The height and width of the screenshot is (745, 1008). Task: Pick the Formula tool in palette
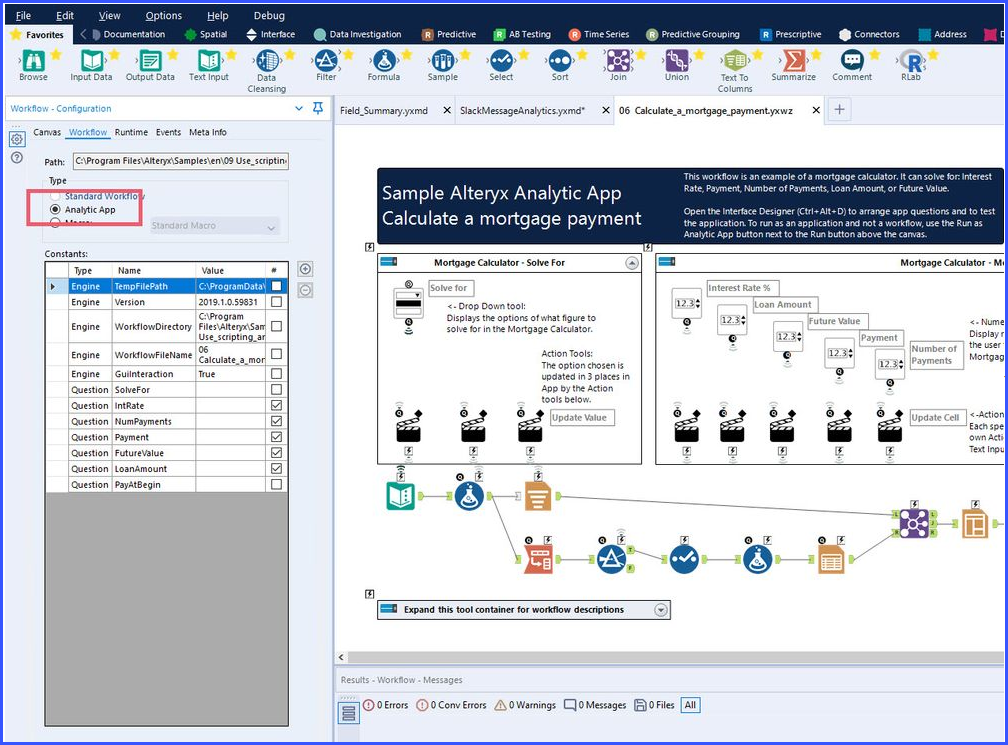[384, 61]
